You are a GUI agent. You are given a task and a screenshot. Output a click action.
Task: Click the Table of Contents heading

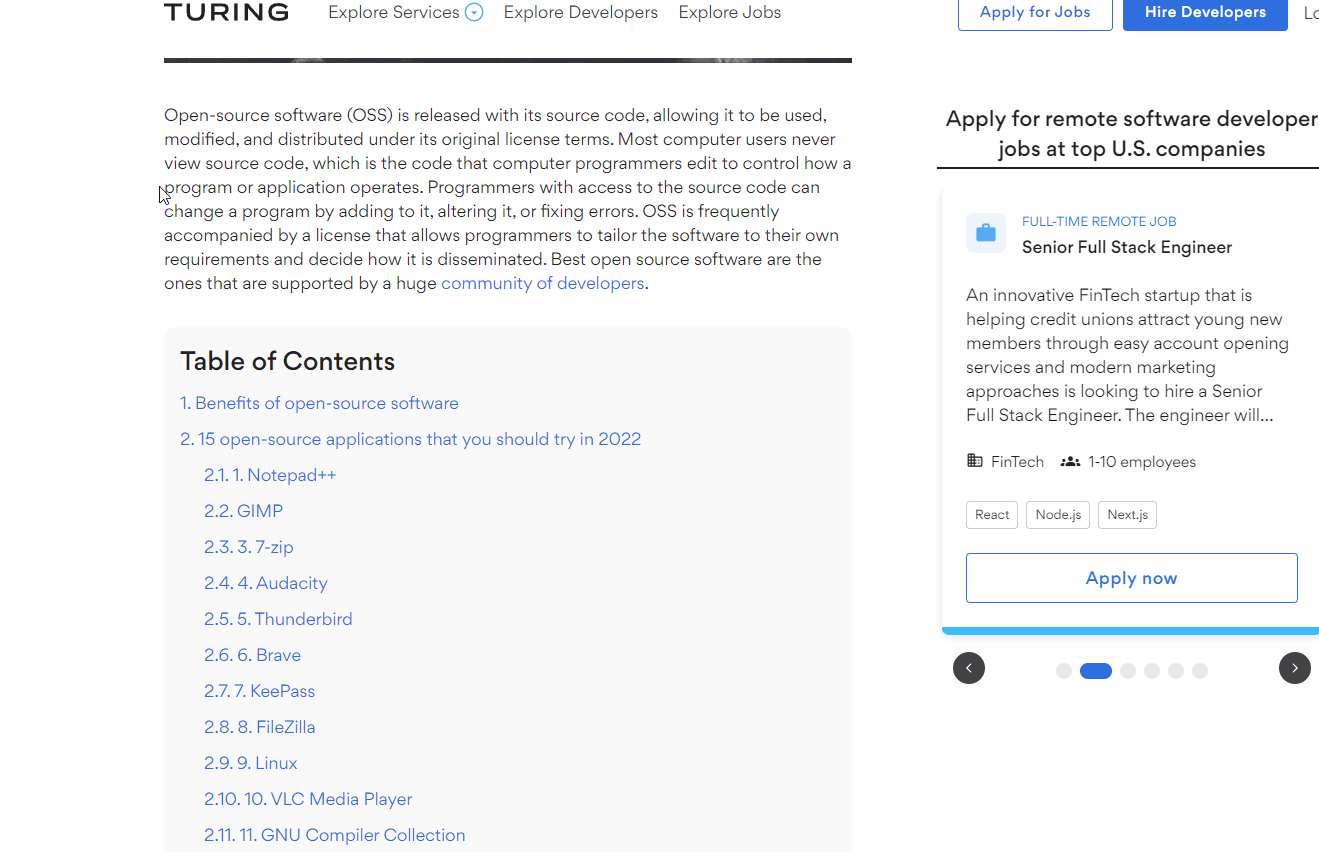(288, 361)
